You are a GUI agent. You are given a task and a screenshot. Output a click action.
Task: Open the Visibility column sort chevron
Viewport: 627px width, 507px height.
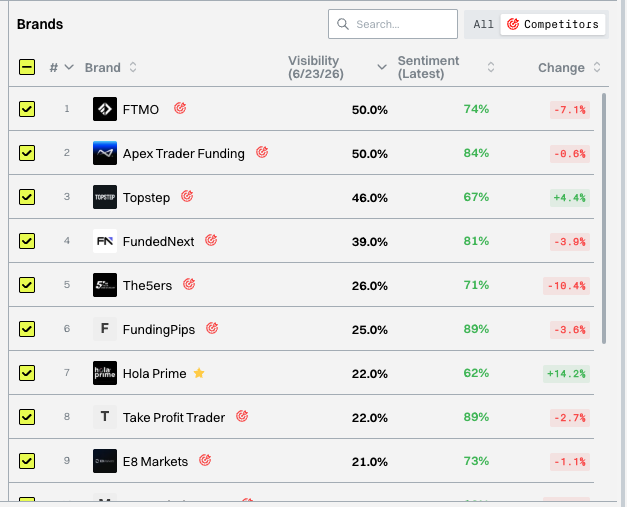click(382, 67)
